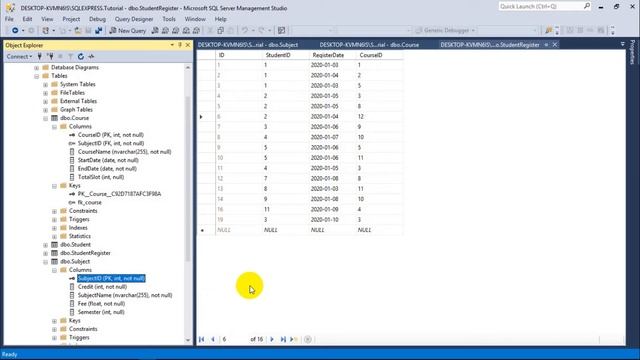Click the Object Explorer vertical scrollbar

pos(188,203)
